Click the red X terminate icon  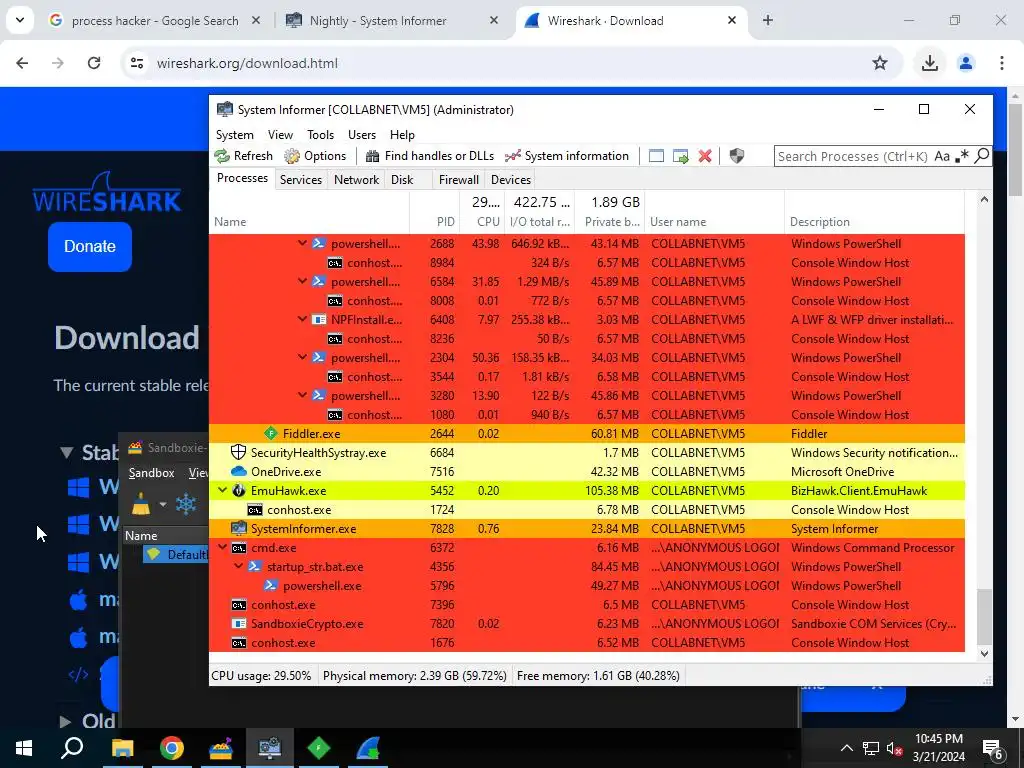tap(705, 156)
